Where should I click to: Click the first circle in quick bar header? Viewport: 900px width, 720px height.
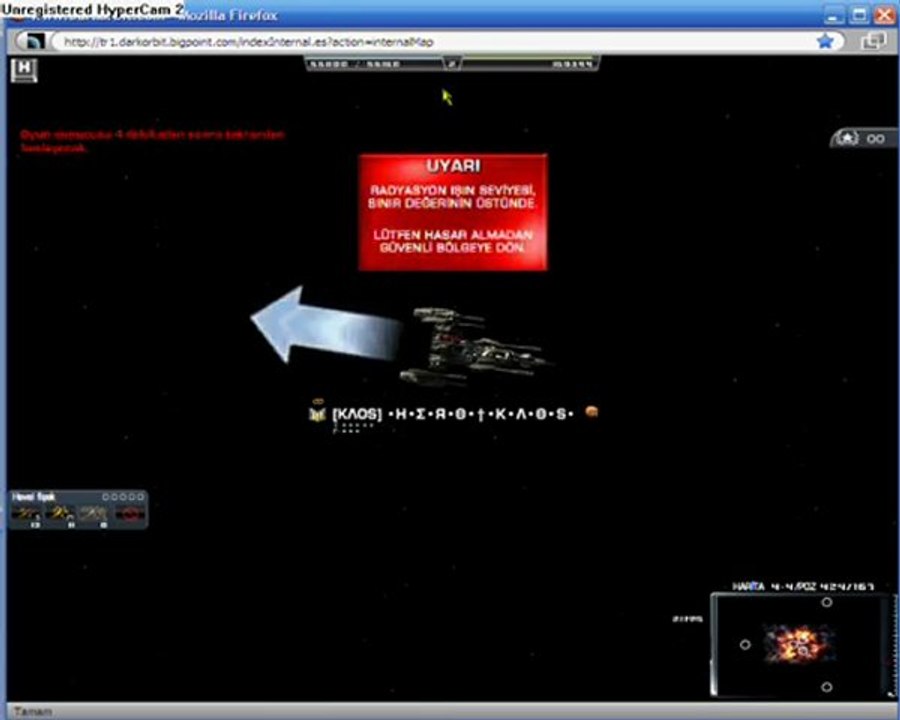[106, 497]
